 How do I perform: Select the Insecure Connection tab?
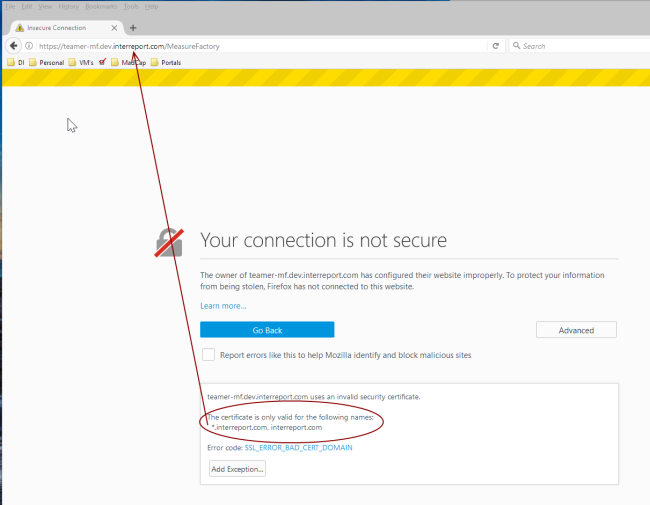(x=60, y=28)
